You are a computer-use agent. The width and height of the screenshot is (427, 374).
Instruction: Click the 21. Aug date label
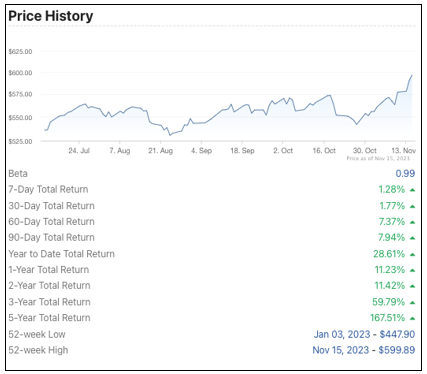pos(161,151)
